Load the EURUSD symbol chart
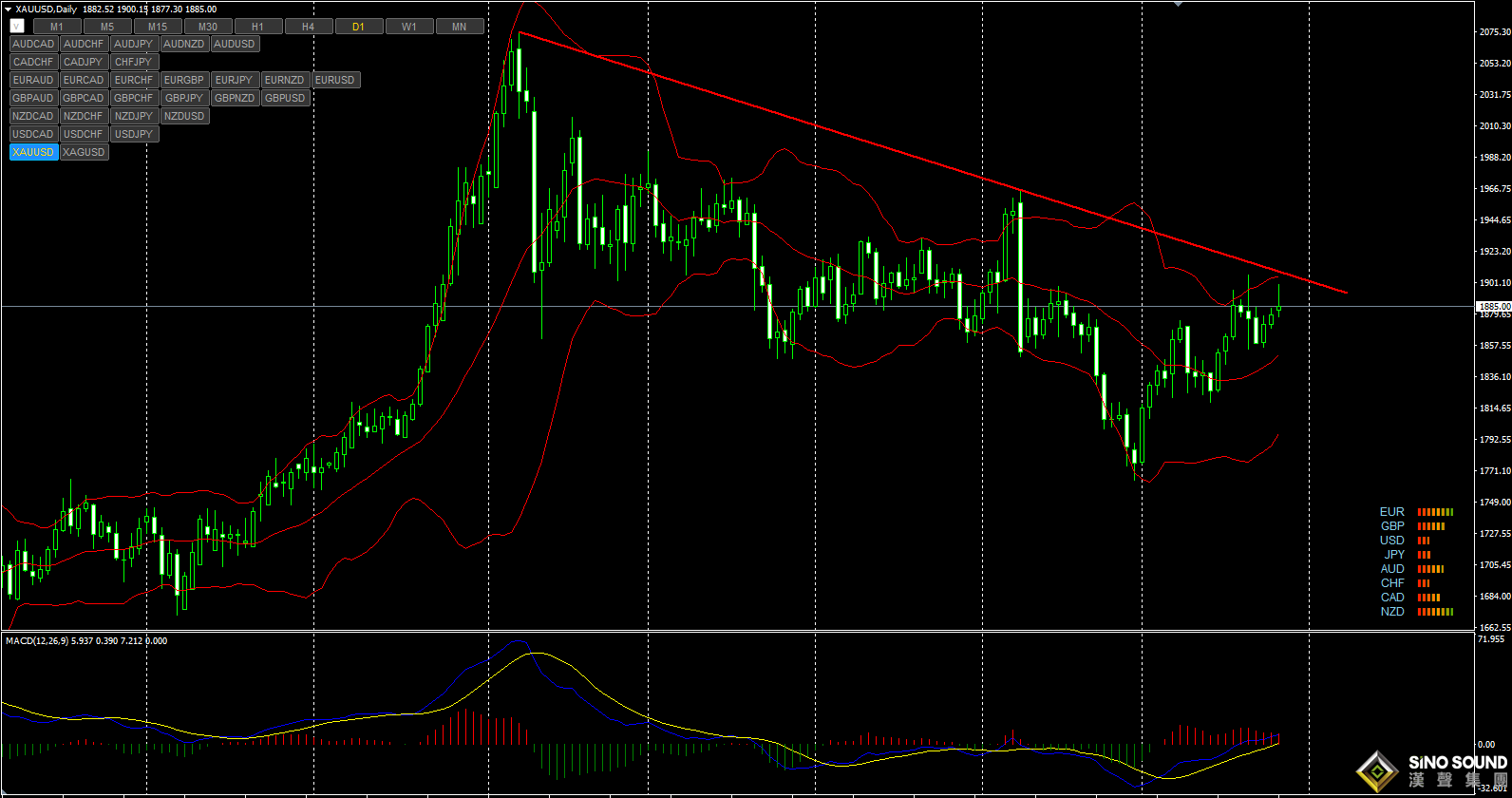 (335, 80)
